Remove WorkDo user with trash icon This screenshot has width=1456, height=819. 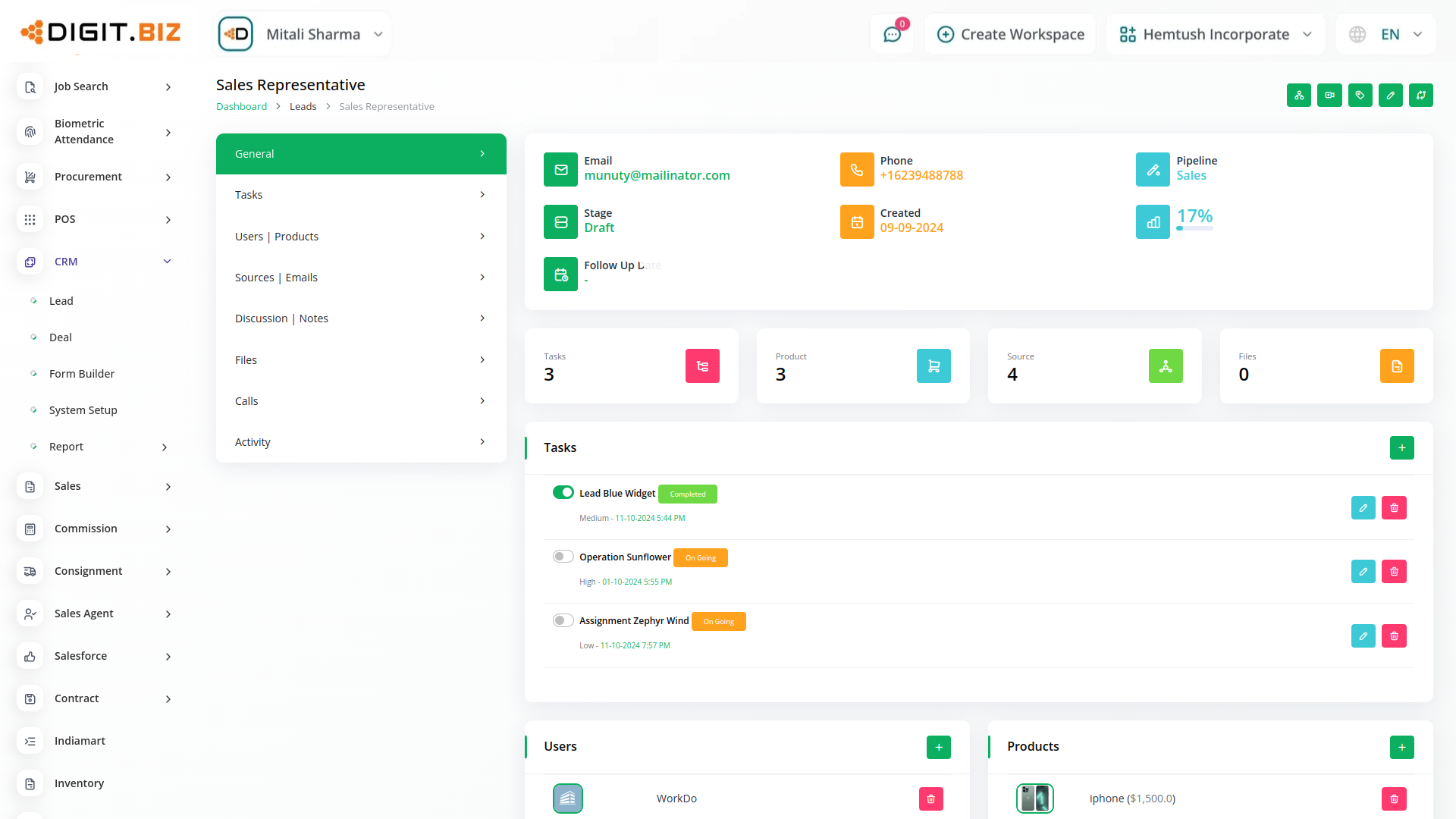coord(930,799)
